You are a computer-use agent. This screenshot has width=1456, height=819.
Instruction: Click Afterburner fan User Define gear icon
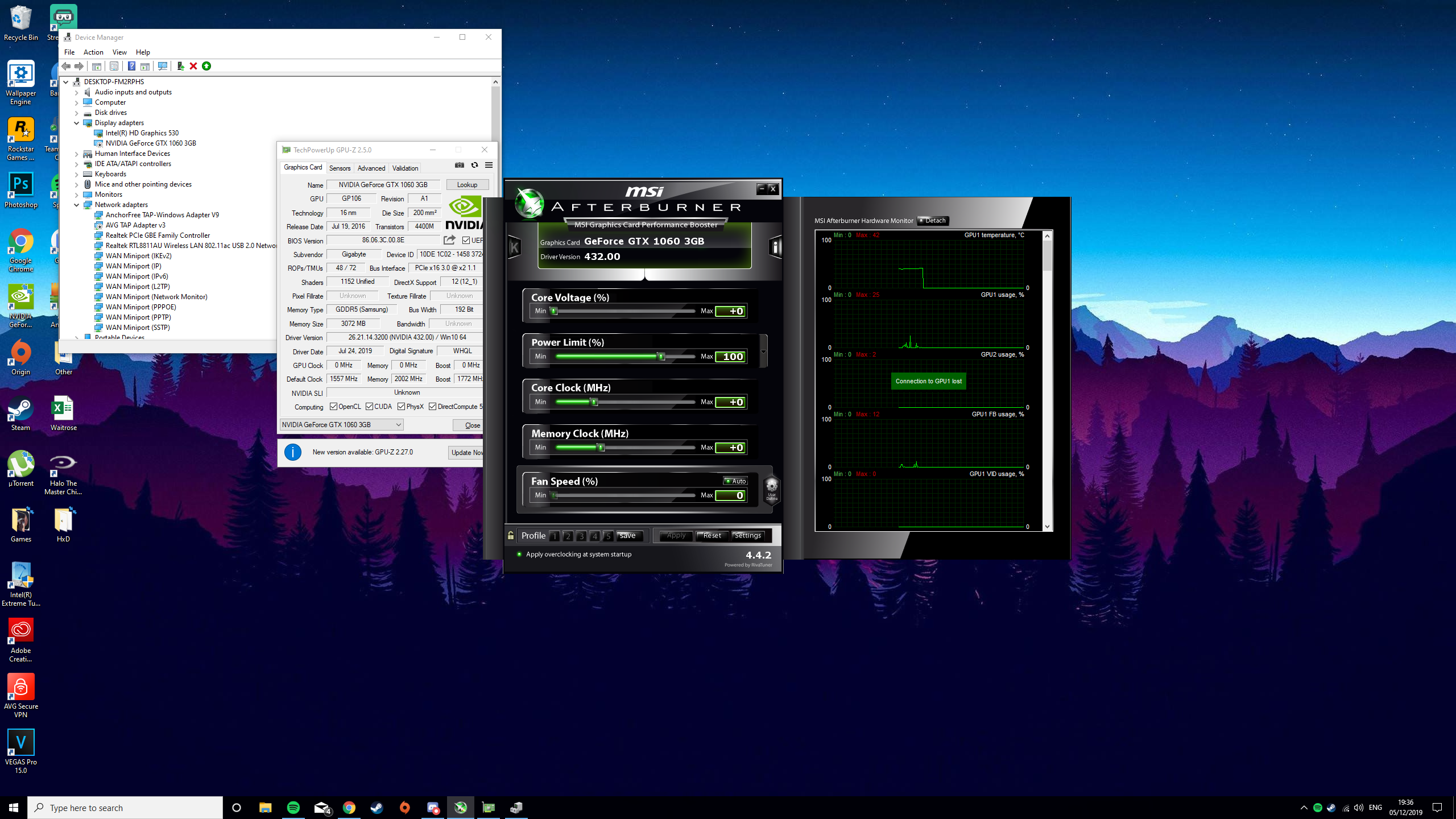pyautogui.click(x=772, y=489)
